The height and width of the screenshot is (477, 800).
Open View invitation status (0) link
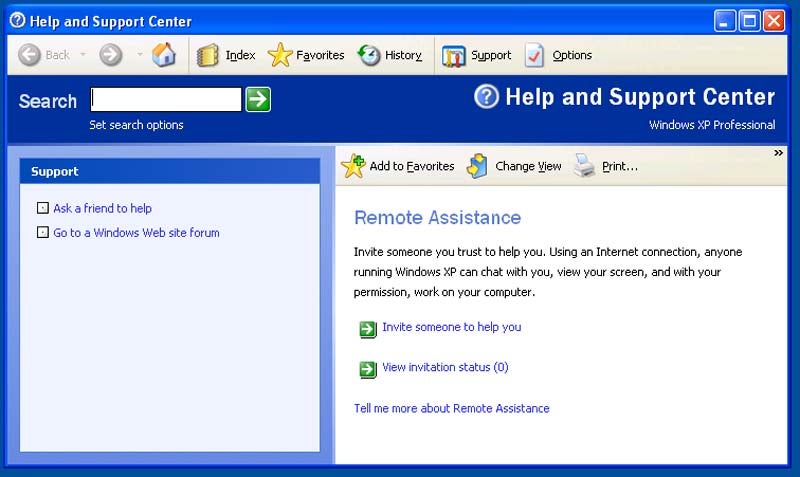pyautogui.click(x=445, y=367)
